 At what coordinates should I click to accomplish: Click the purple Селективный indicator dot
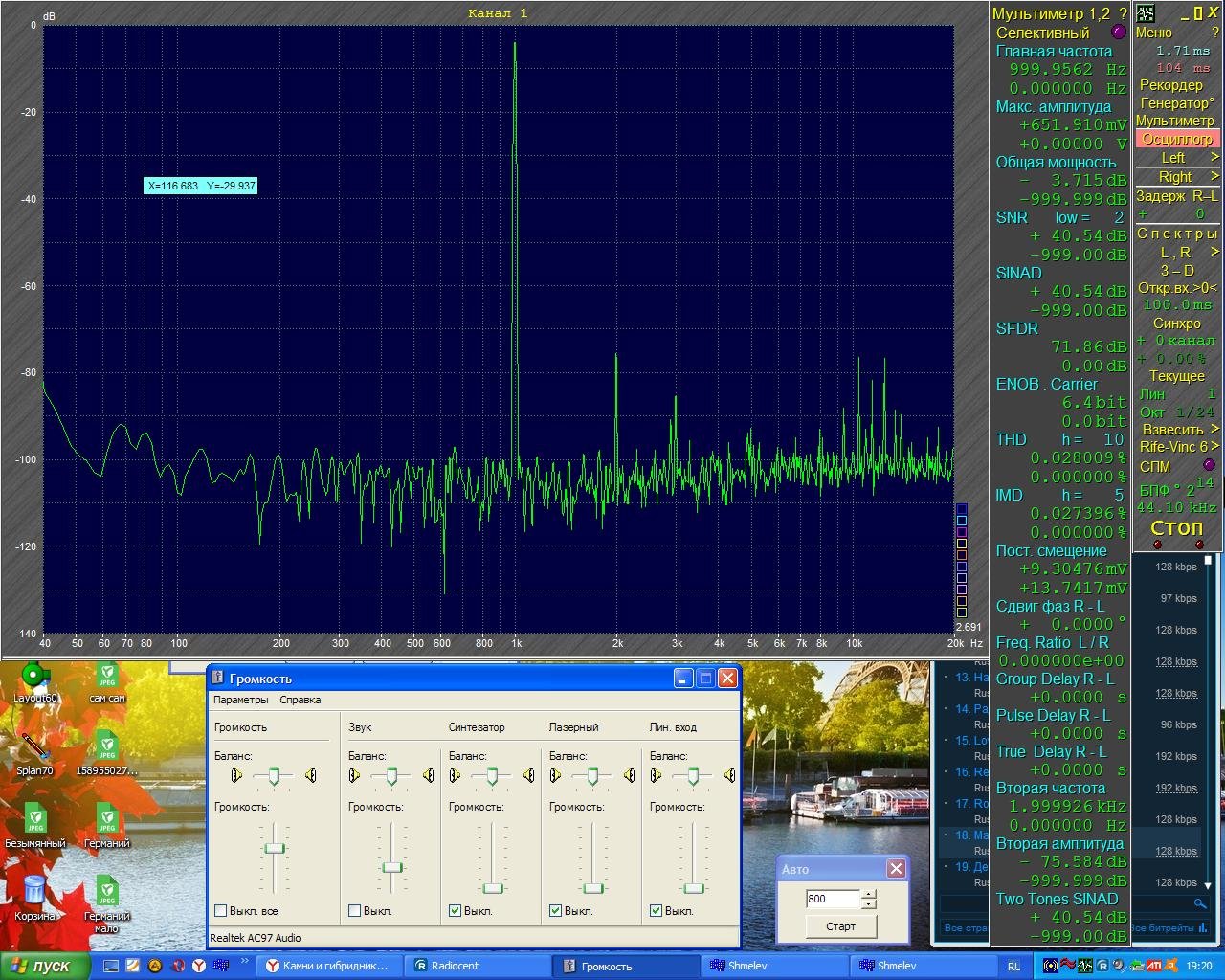pos(1118,33)
